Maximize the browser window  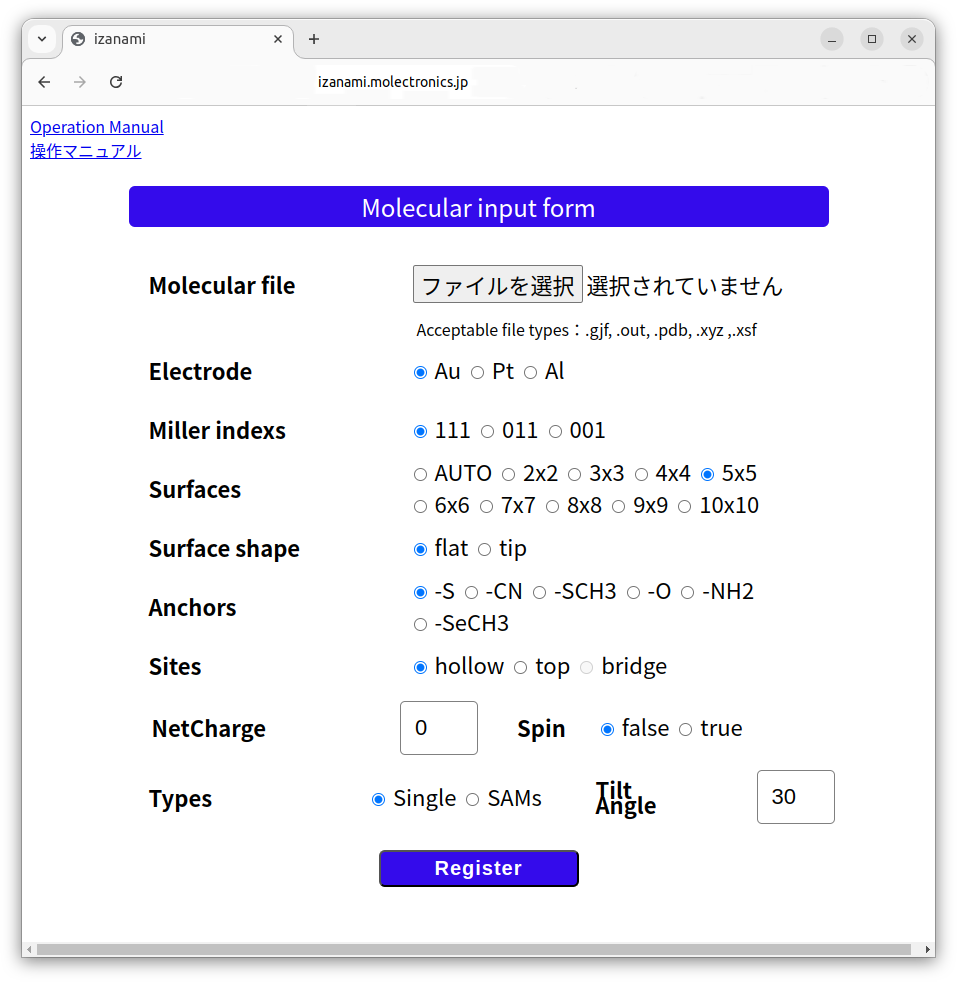click(872, 39)
